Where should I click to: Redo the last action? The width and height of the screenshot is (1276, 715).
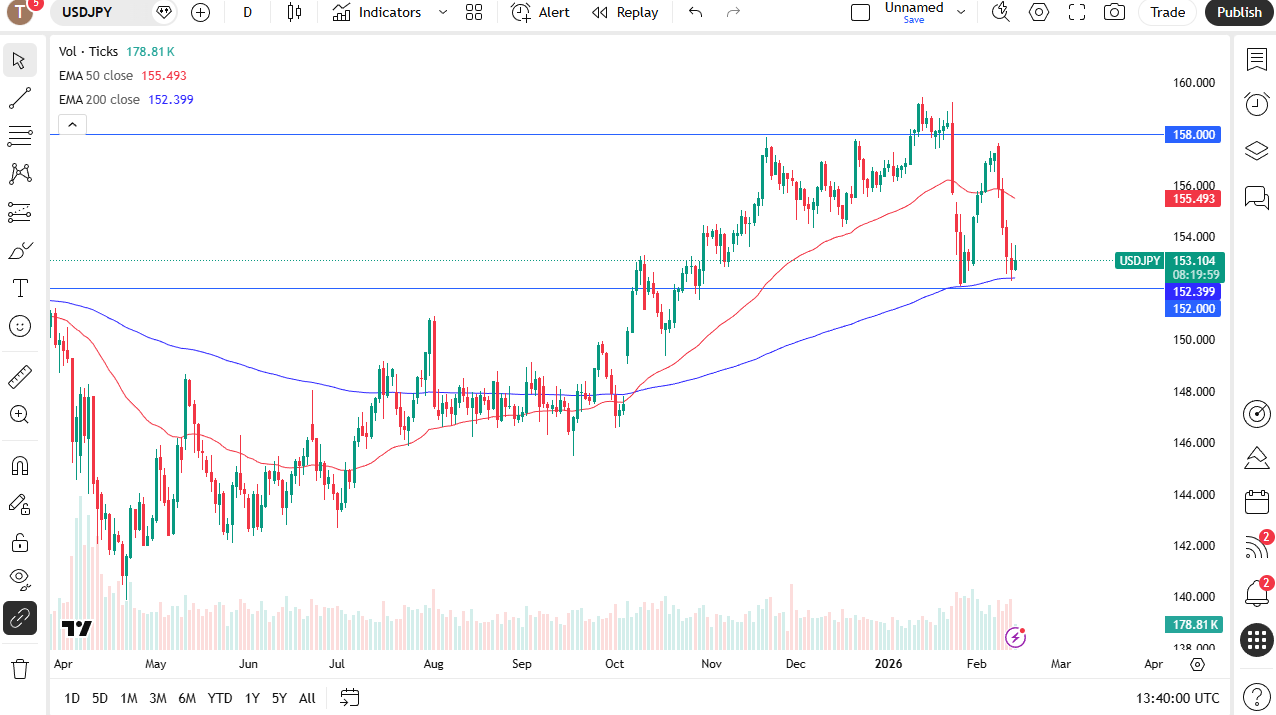733,12
